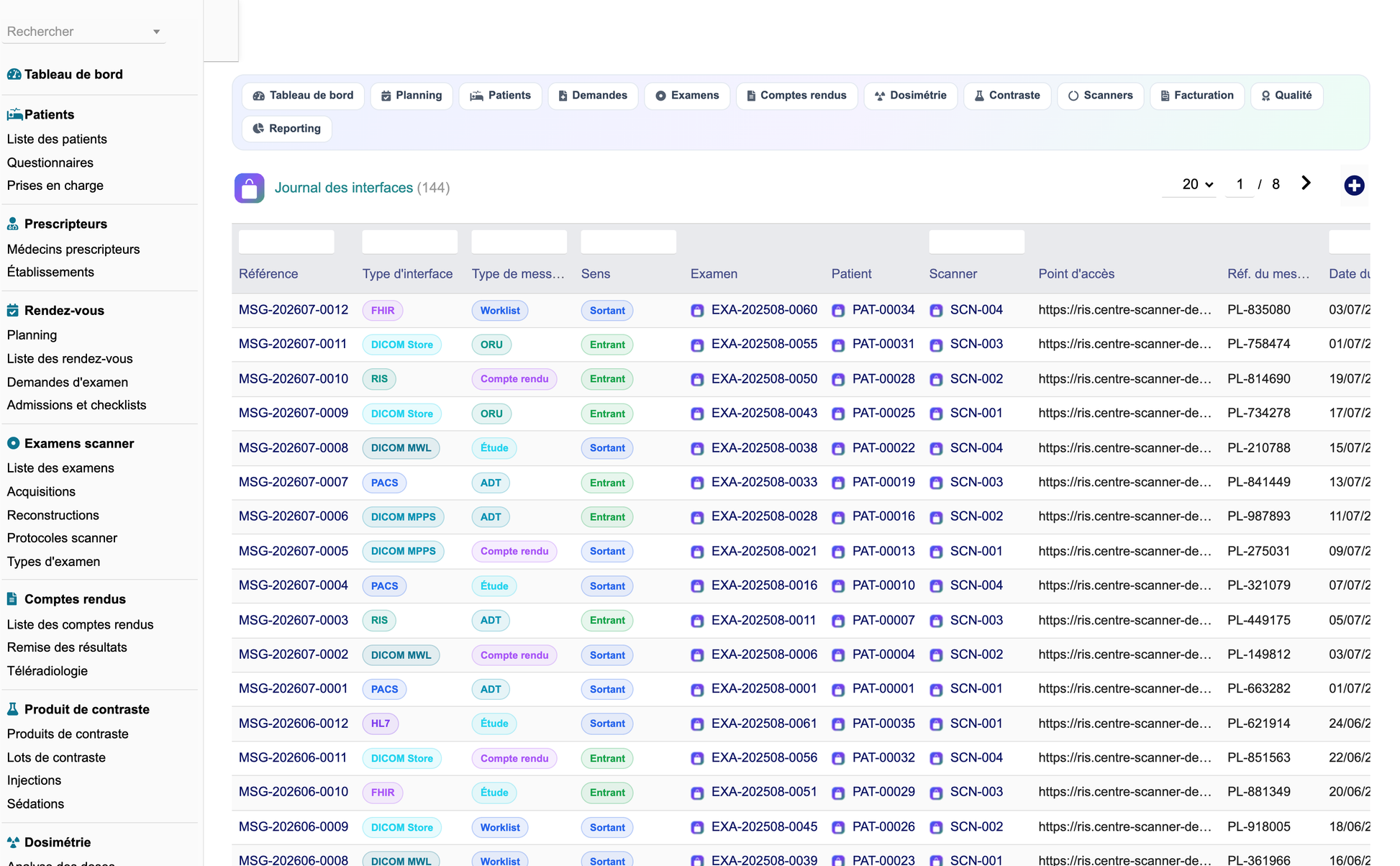Open the Reporting tab
1400x866 pixels.
(286, 129)
